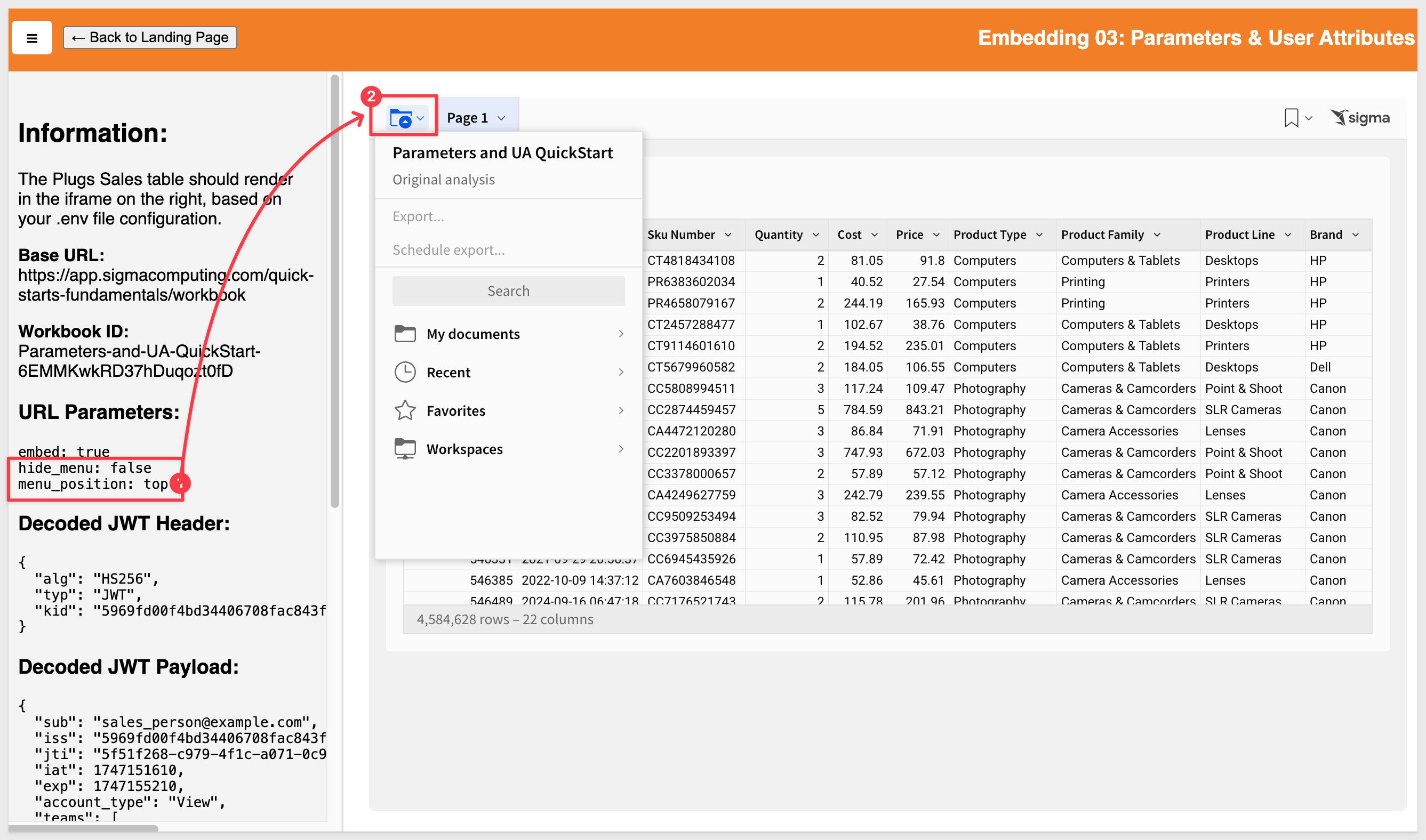Click Original analysis subtitle

point(444,180)
